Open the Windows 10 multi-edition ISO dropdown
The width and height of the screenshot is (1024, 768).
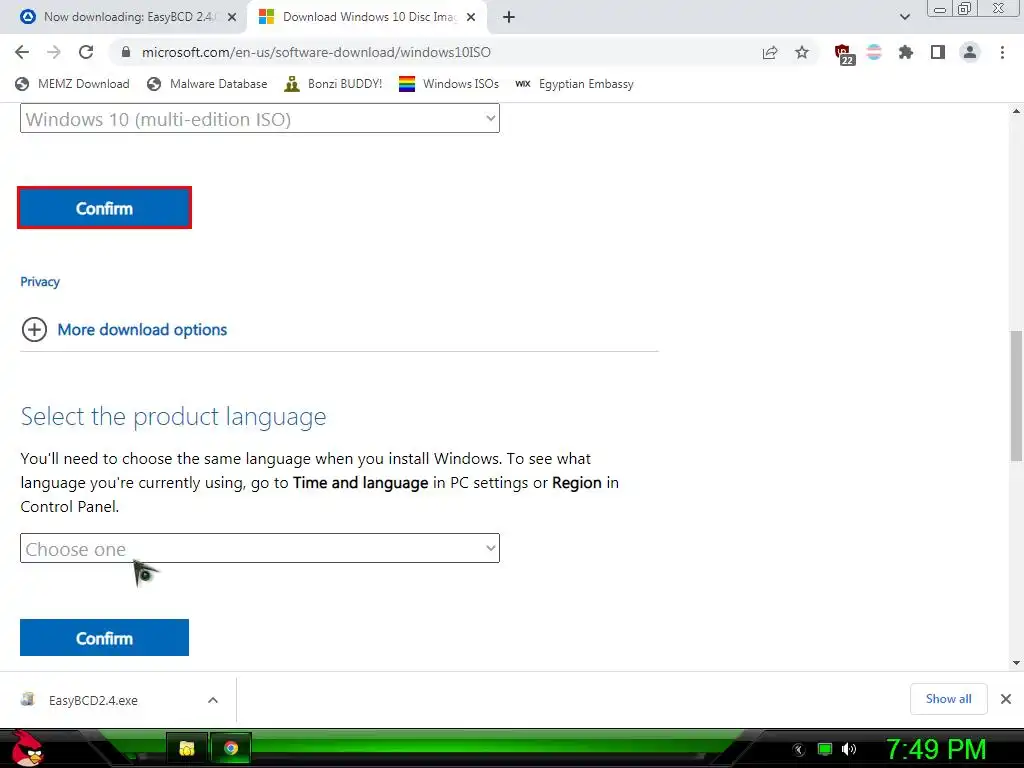[260, 118]
